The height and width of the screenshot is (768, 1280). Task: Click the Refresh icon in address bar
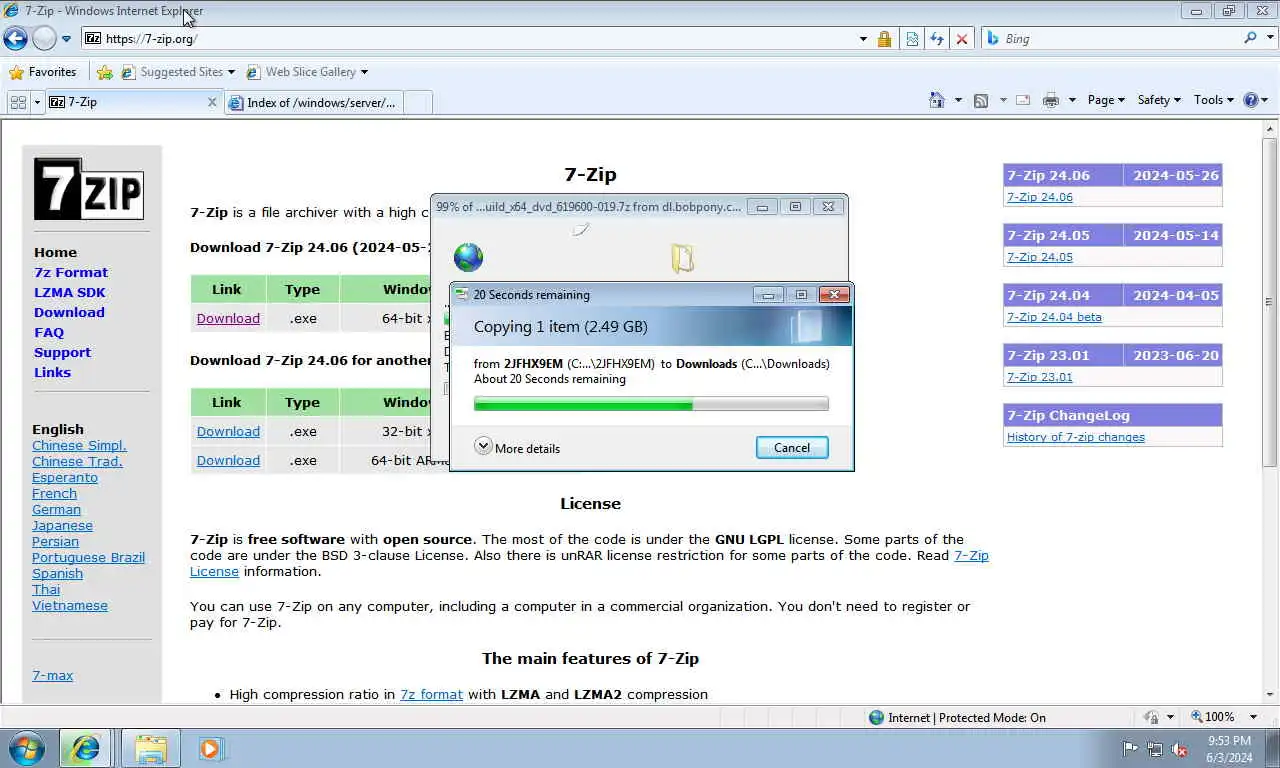click(x=937, y=39)
